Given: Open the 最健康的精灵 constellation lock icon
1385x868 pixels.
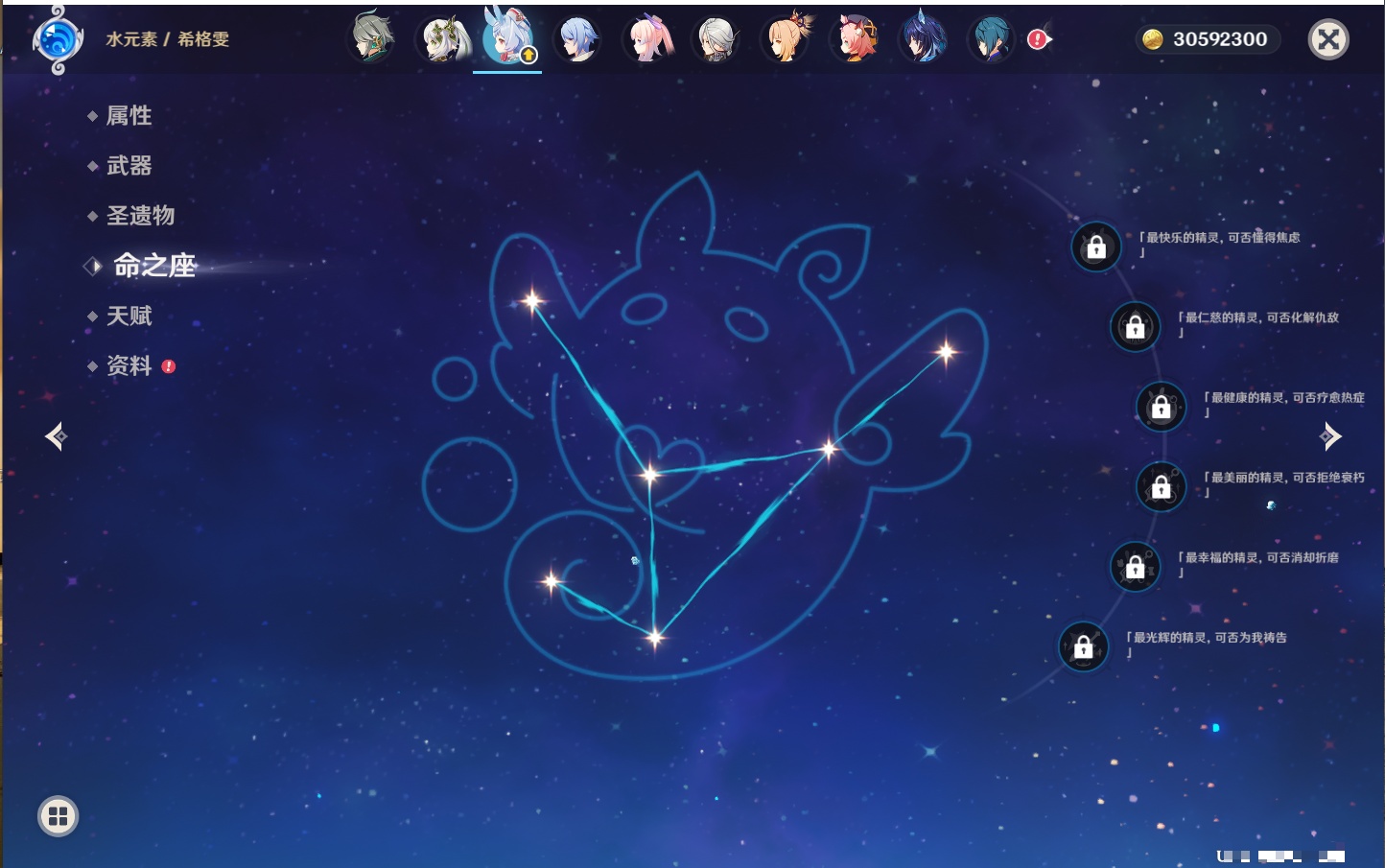Looking at the screenshot, I should [x=1161, y=407].
